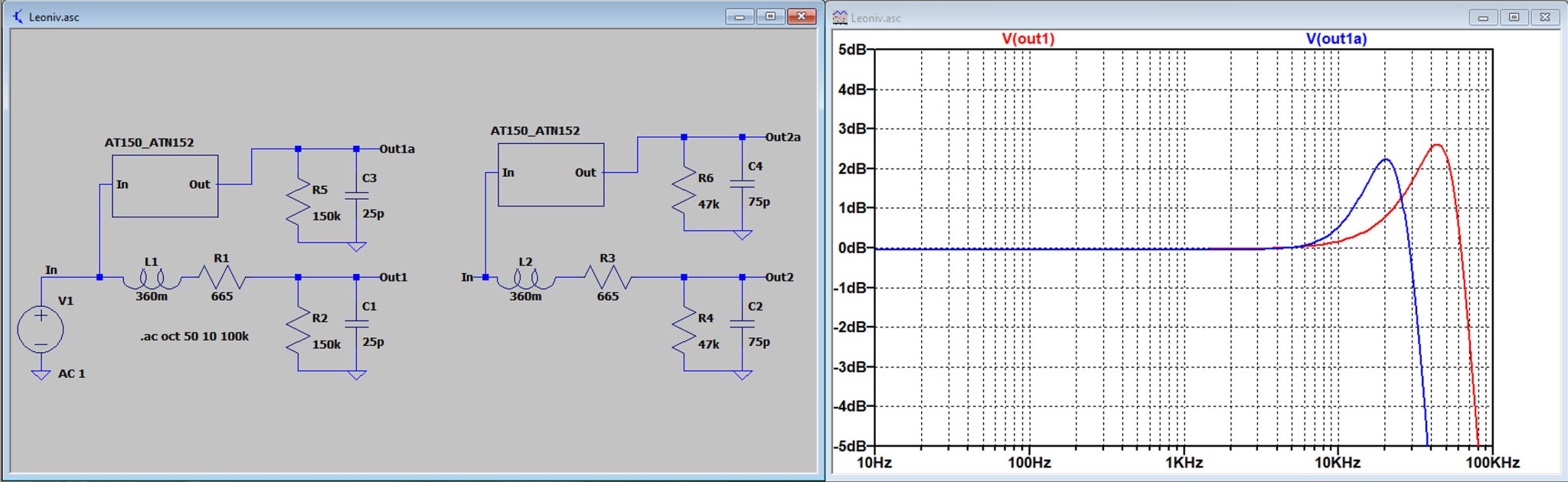Click the C1 capacitor symbol
This screenshot has width=1568, height=482.
pyautogui.click(x=356, y=324)
